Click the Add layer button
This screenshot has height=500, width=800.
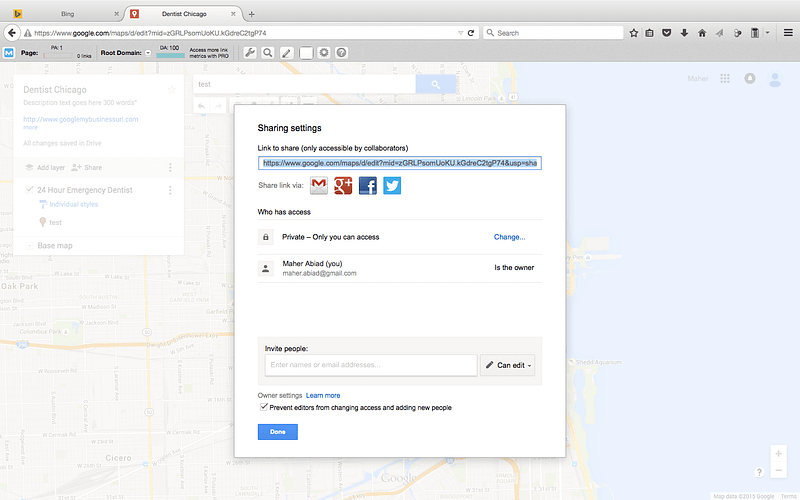coord(45,167)
